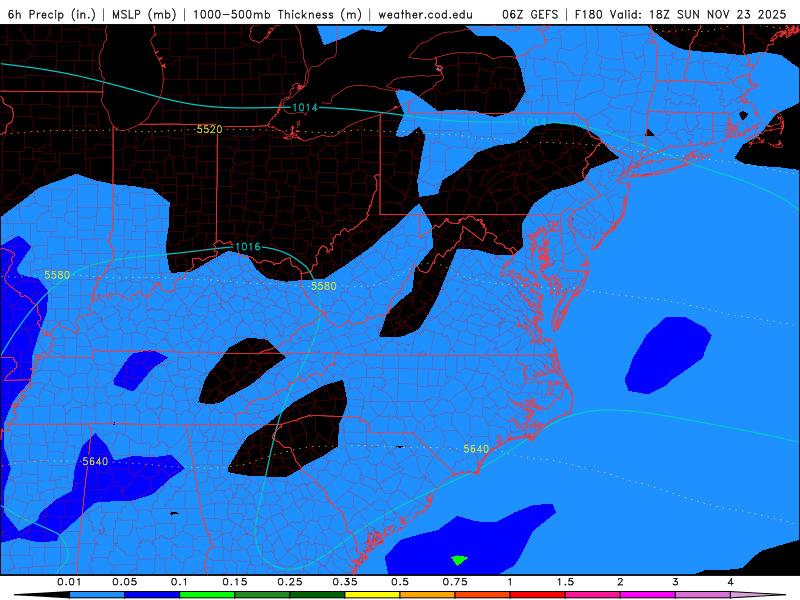Click the red-orange 0.75 legend swatch

click(483, 595)
